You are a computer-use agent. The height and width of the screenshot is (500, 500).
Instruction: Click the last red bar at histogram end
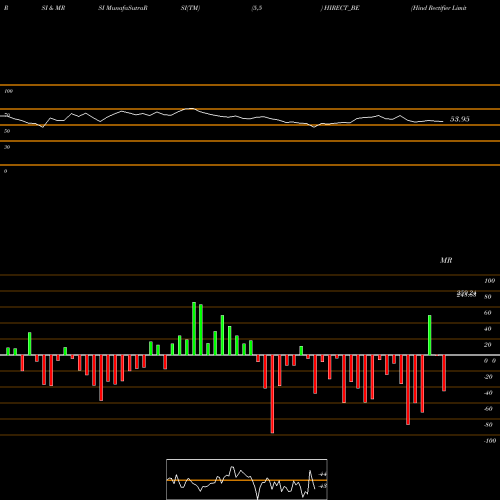point(444,373)
